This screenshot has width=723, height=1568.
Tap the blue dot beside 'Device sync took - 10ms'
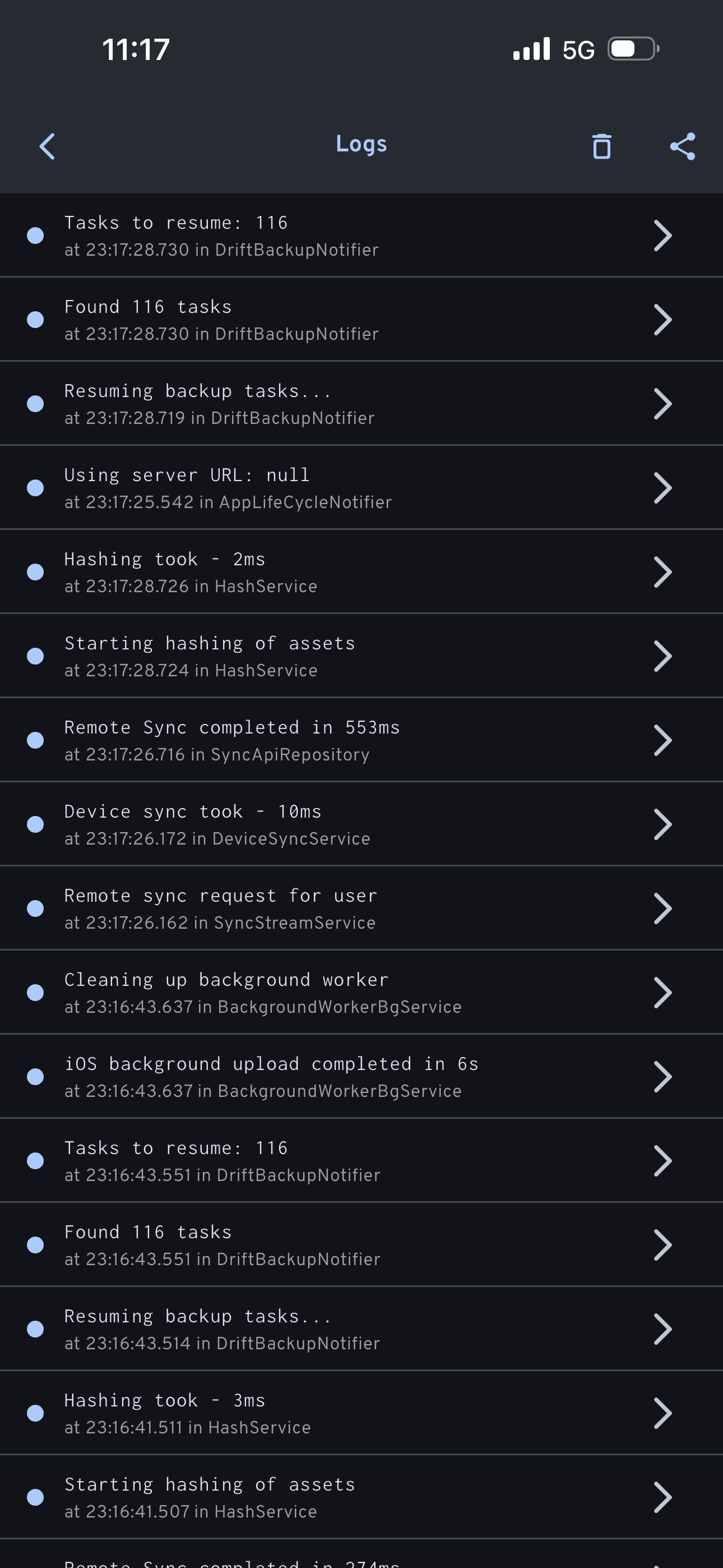[x=36, y=824]
